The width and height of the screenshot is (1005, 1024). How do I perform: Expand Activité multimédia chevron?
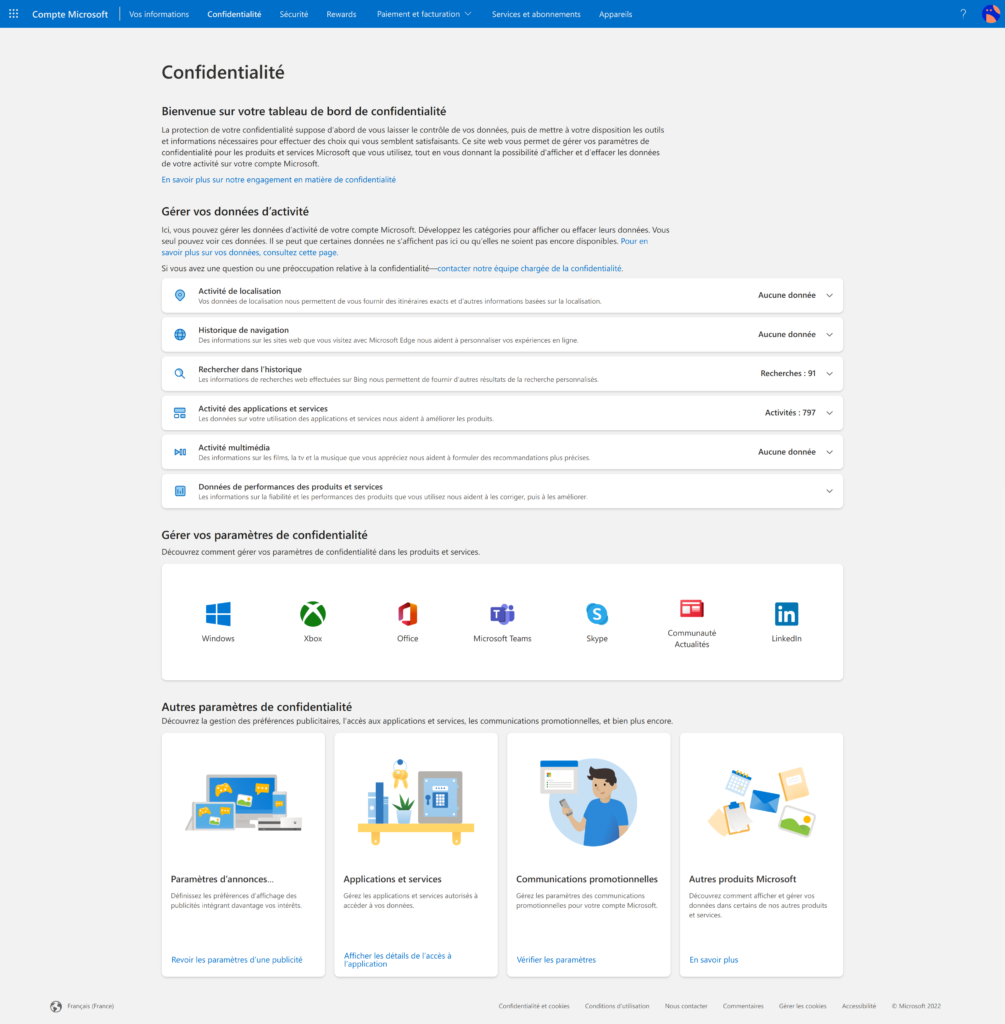point(829,452)
